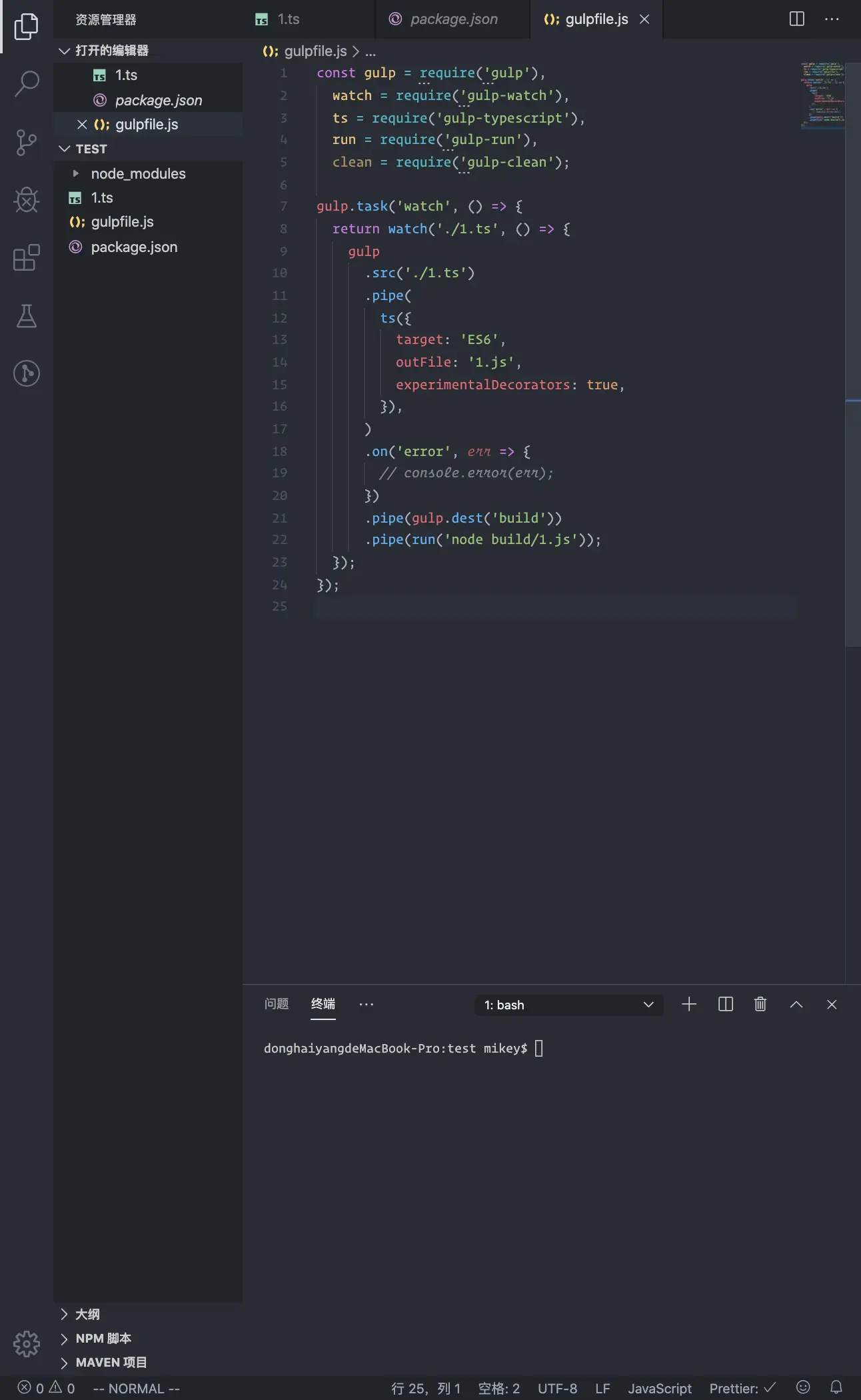Click line and column indicator 行 25, 列 1

pyautogui.click(x=426, y=1388)
